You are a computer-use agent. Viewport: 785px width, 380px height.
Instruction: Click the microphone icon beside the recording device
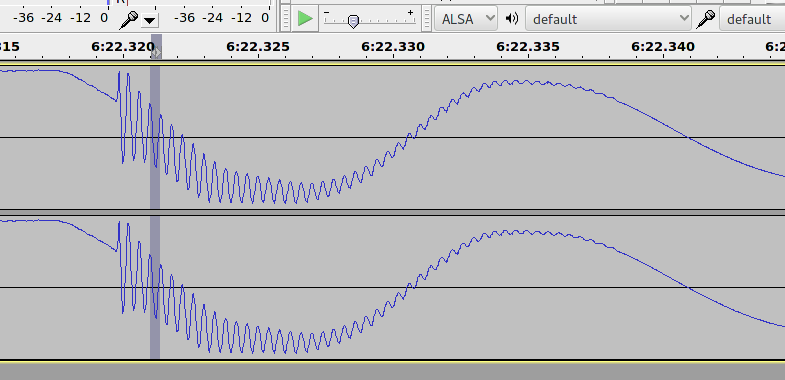705,19
